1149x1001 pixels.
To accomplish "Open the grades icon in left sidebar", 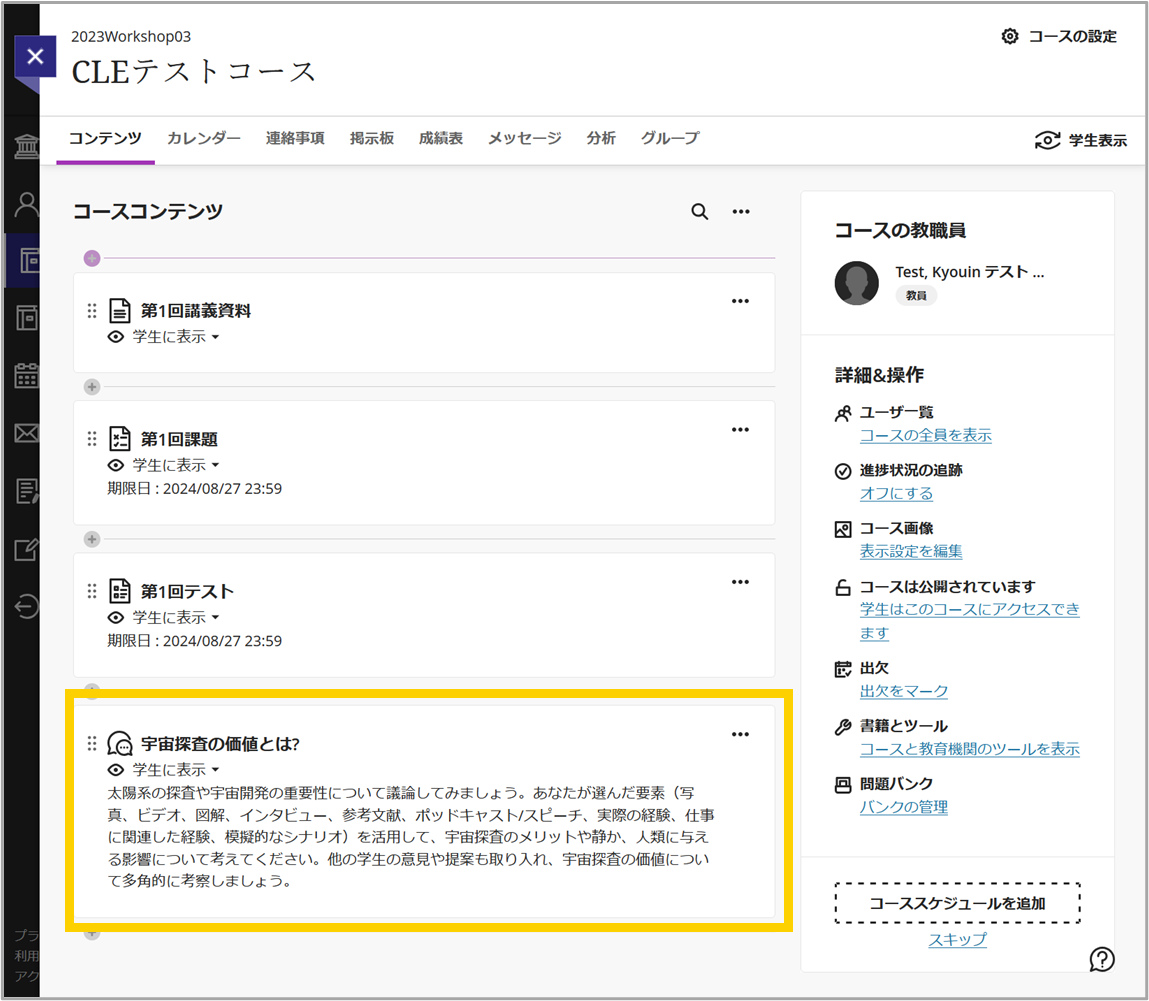I will [27, 491].
